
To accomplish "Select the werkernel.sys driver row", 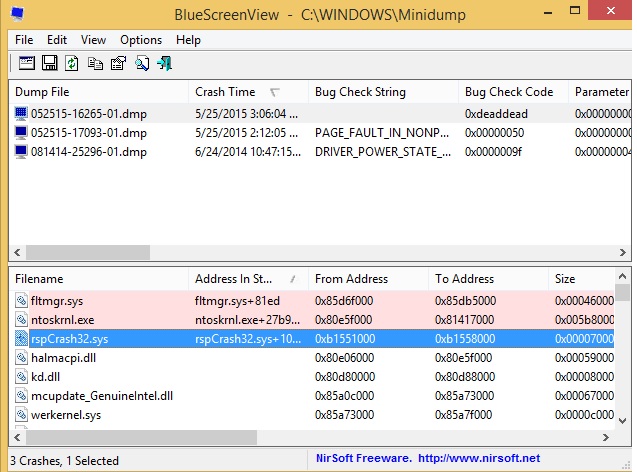I will [x=312, y=415].
